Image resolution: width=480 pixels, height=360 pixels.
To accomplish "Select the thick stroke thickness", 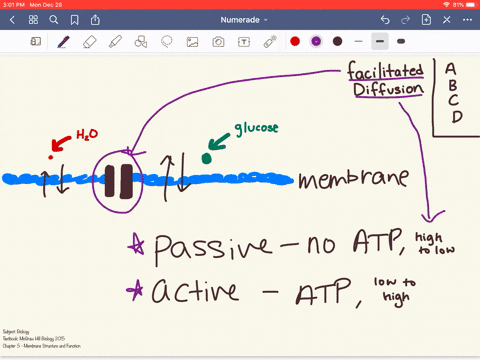I will [x=401, y=41].
